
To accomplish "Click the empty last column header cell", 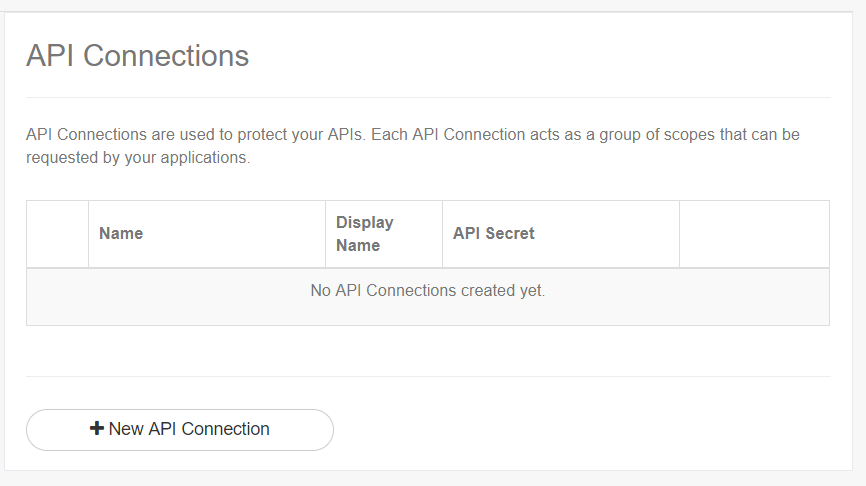I will pyautogui.click(x=754, y=234).
